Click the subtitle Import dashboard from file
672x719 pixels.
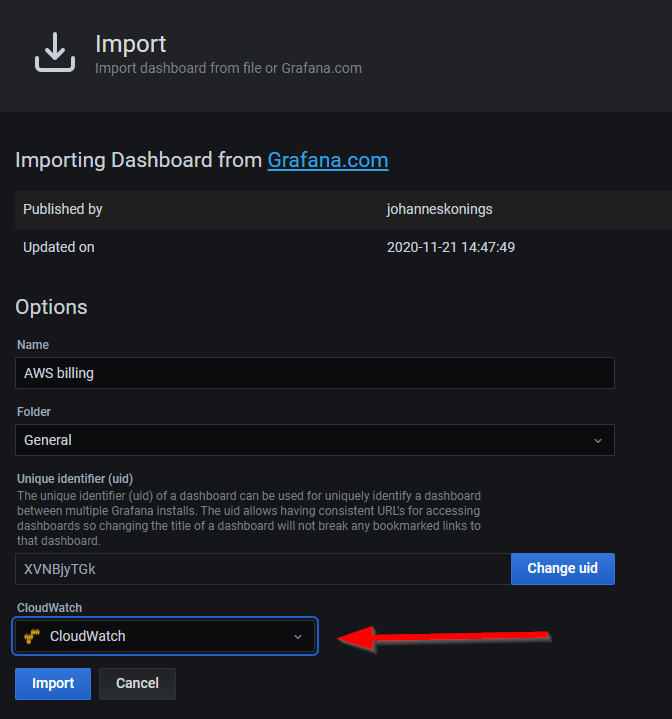(x=228, y=68)
